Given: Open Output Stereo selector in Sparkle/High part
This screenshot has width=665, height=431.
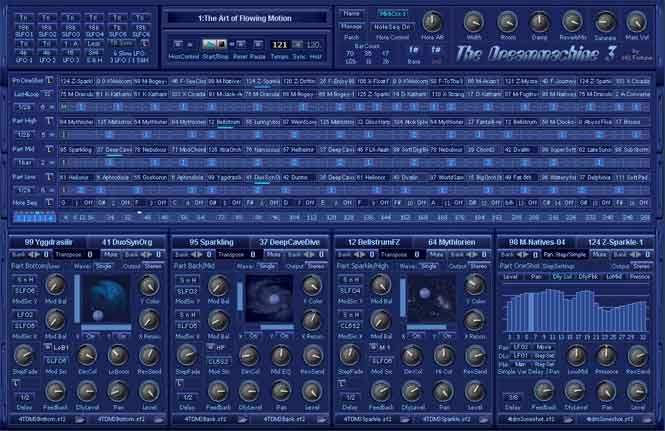Looking at the screenshot, I should click(479, 266).
